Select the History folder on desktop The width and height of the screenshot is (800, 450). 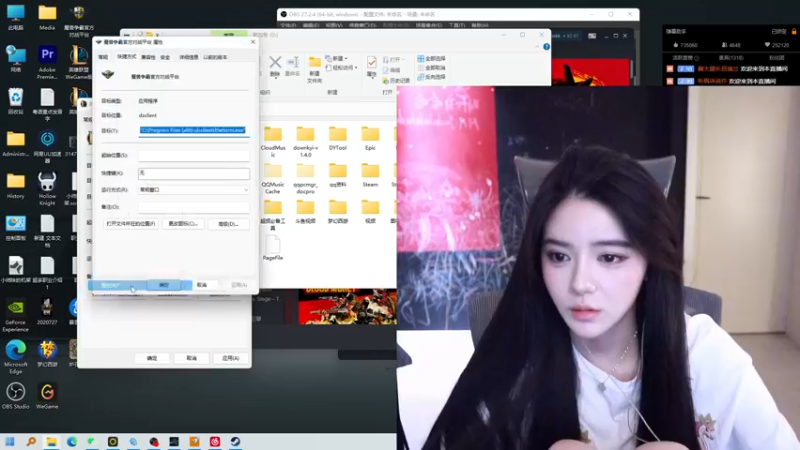click(15, 186)
